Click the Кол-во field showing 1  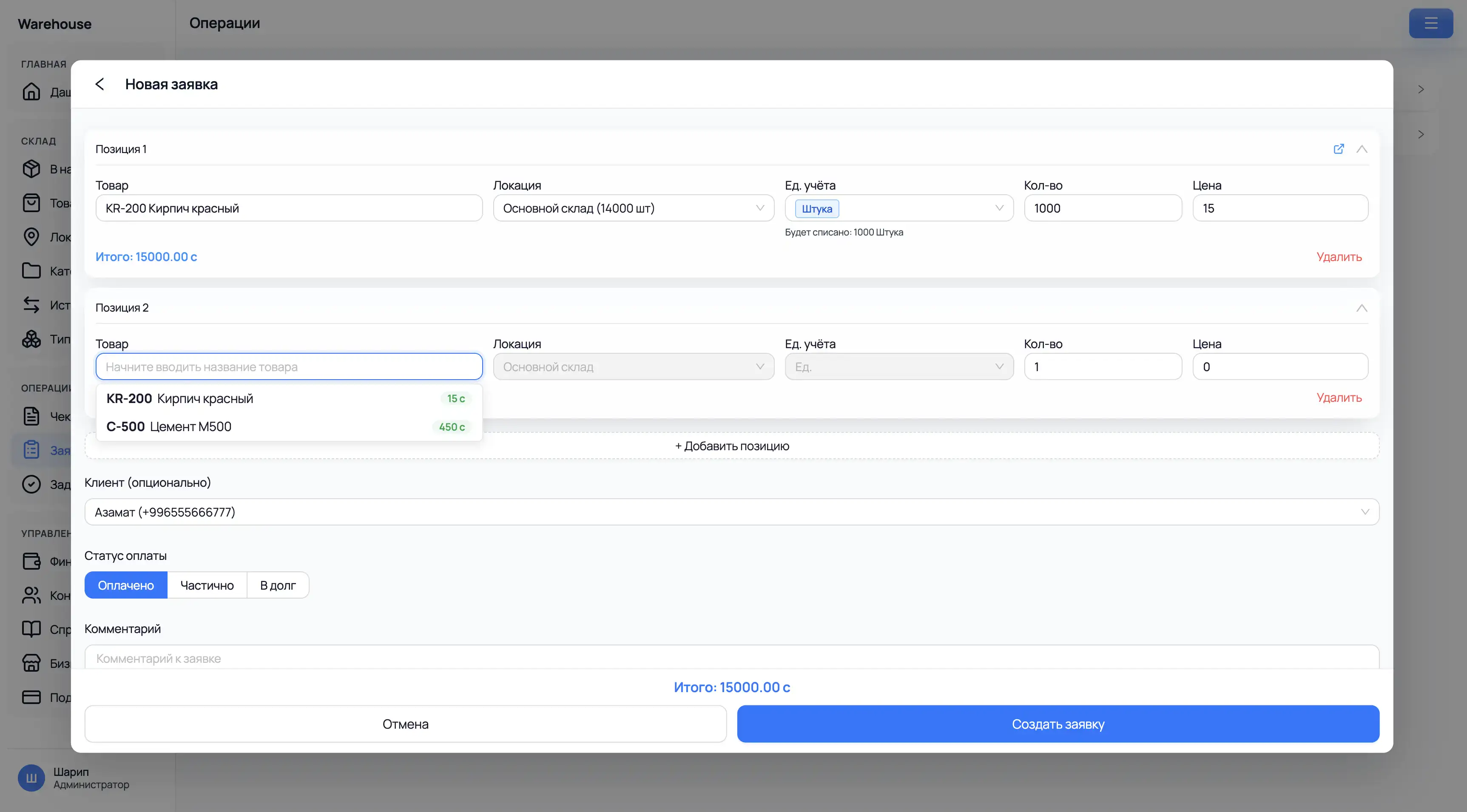point(1103,367)
